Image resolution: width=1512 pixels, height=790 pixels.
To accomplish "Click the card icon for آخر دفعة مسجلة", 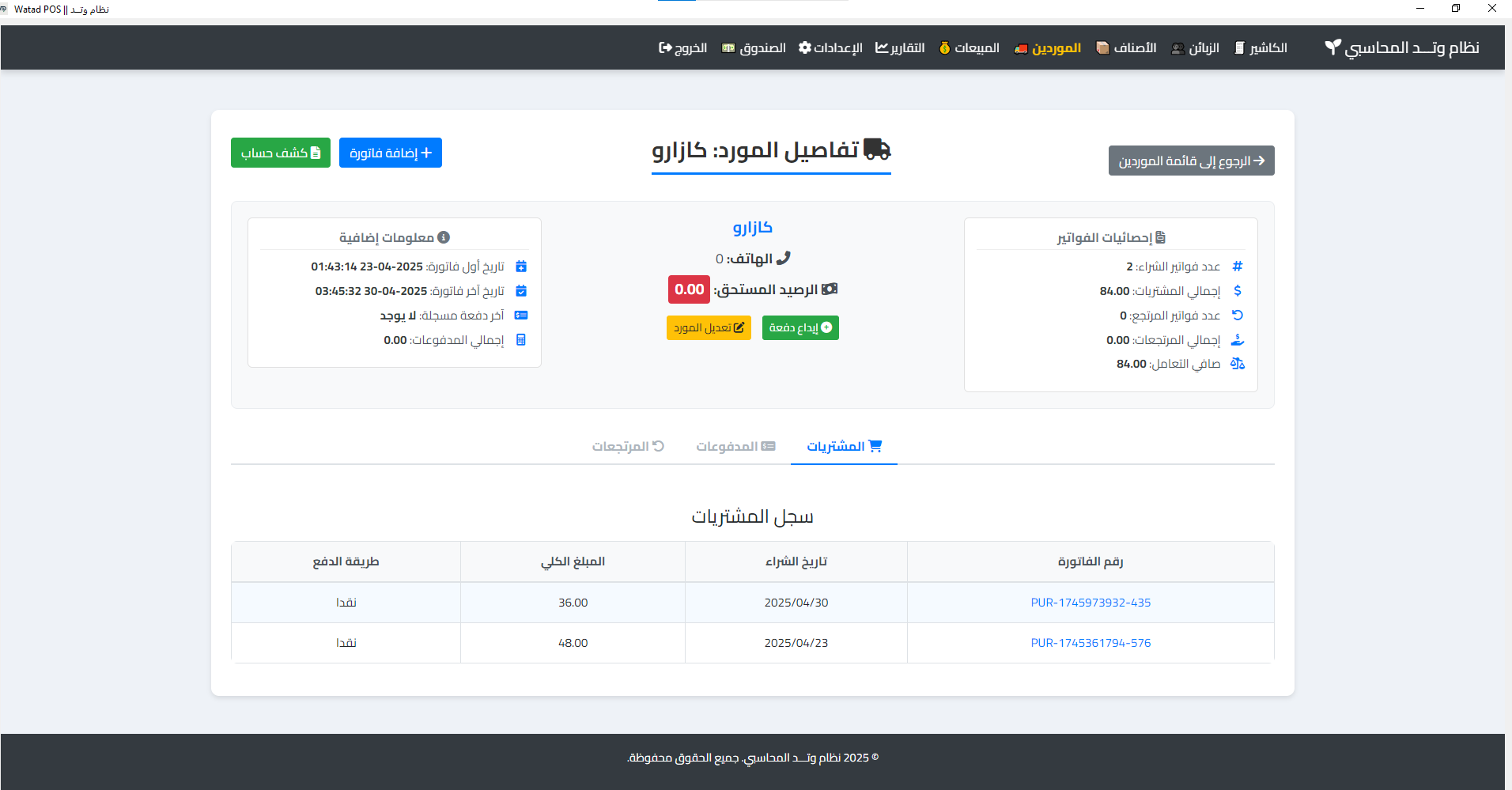I will (521, 316).
